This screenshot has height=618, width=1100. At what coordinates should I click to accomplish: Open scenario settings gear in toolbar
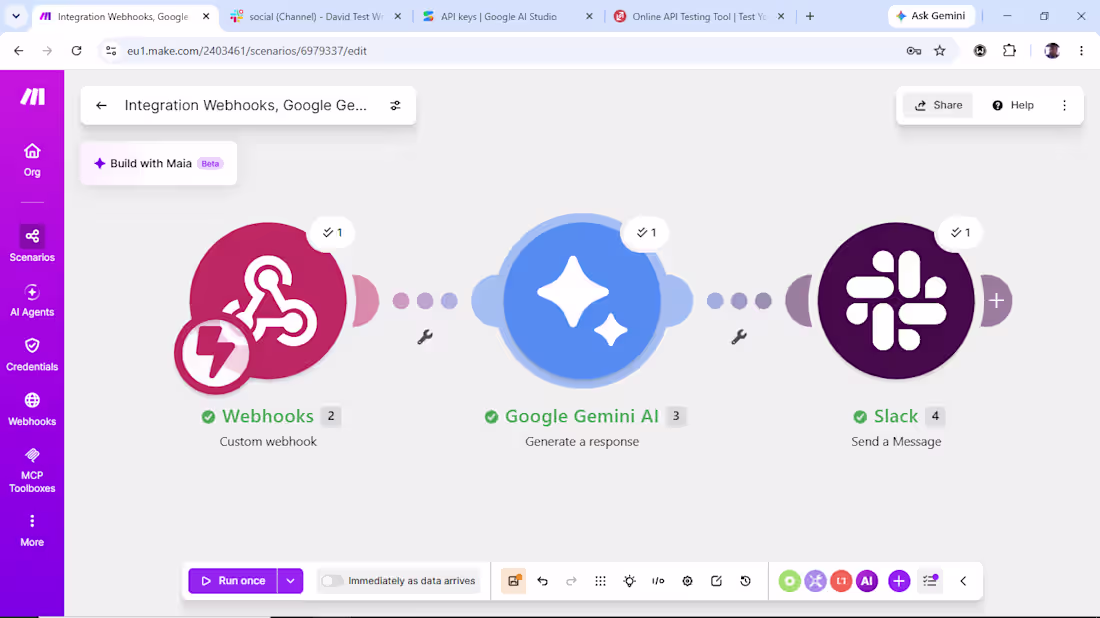[688, 581]
